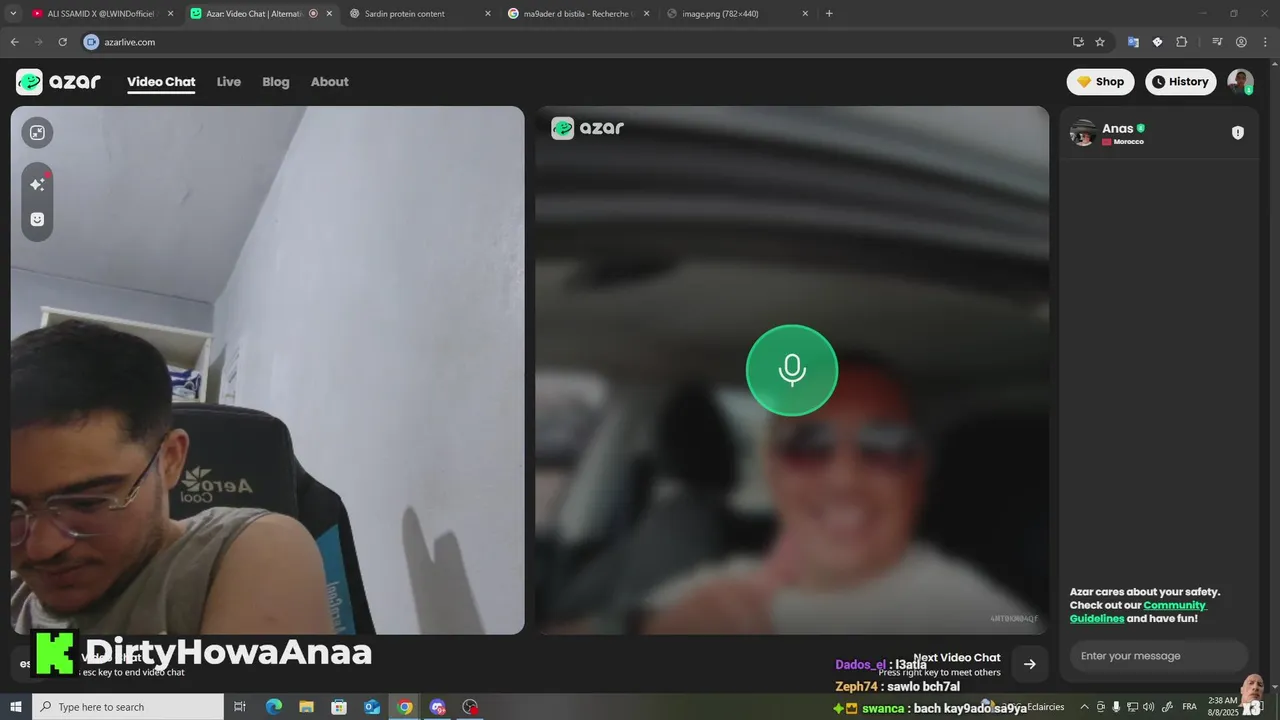Switch to ma9ader d bistila tab
Image resolution: width=1280 pixels, height=720 pixels.
point(578,14)
